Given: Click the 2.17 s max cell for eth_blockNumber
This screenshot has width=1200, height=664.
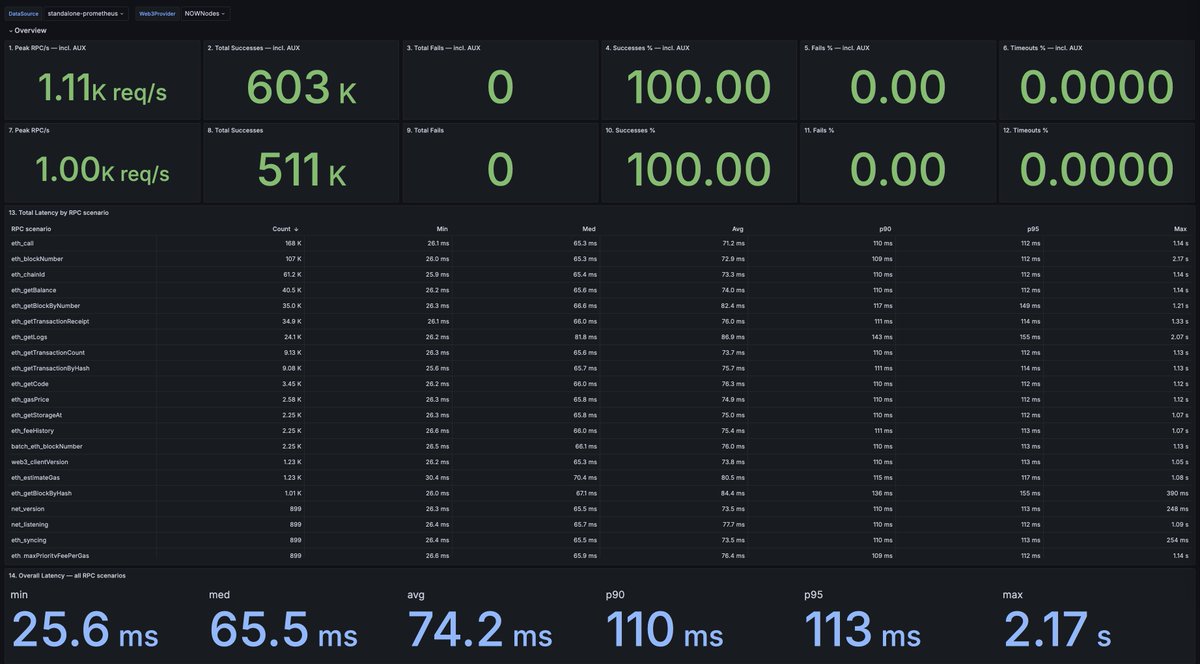Looking at the screenshot, I should 1179,259.
